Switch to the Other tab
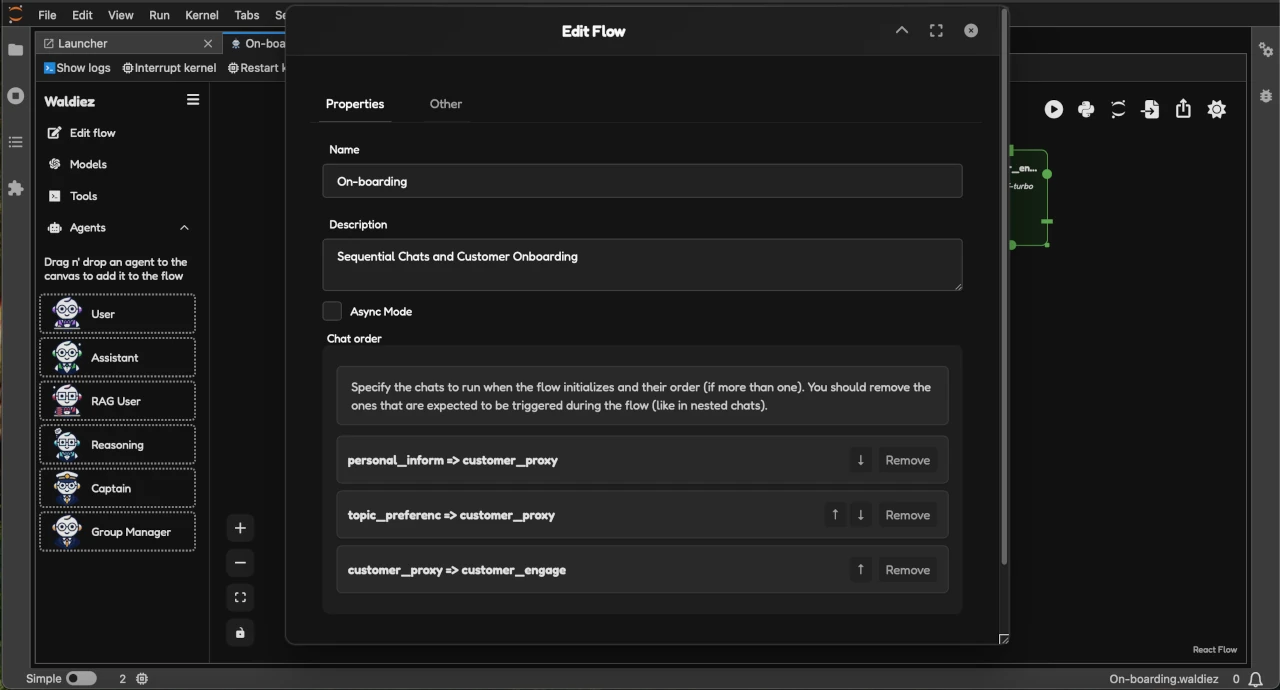 coord(445,103)
